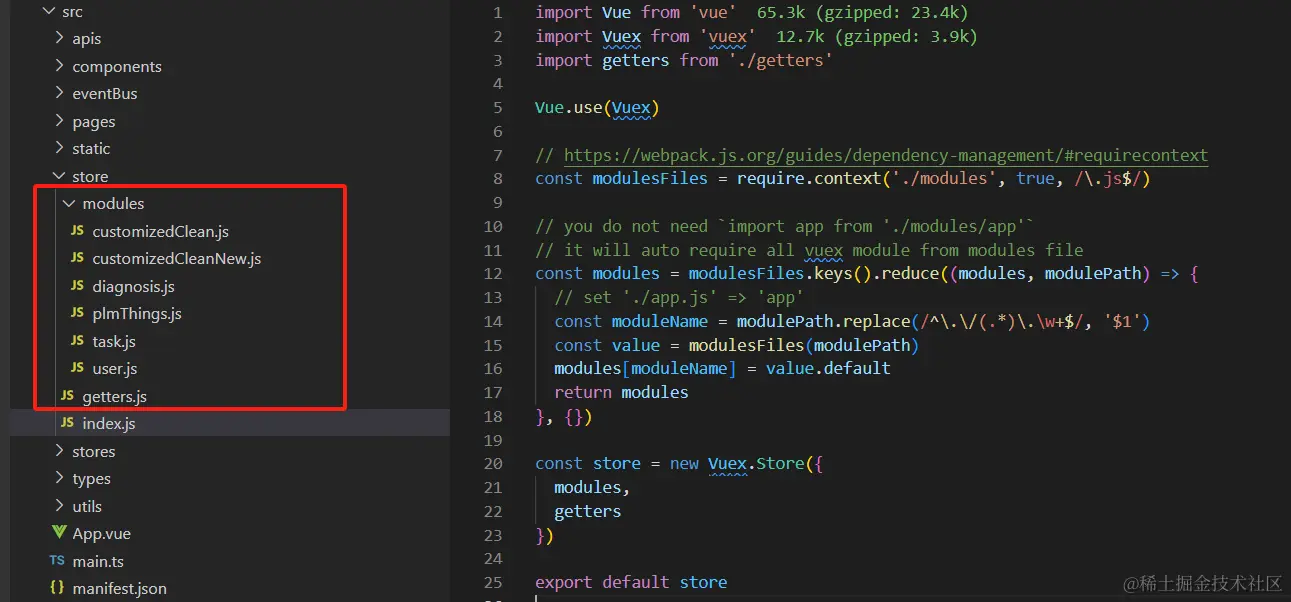Select the modules folder label
1291x602 pixels.
(113, 204)
